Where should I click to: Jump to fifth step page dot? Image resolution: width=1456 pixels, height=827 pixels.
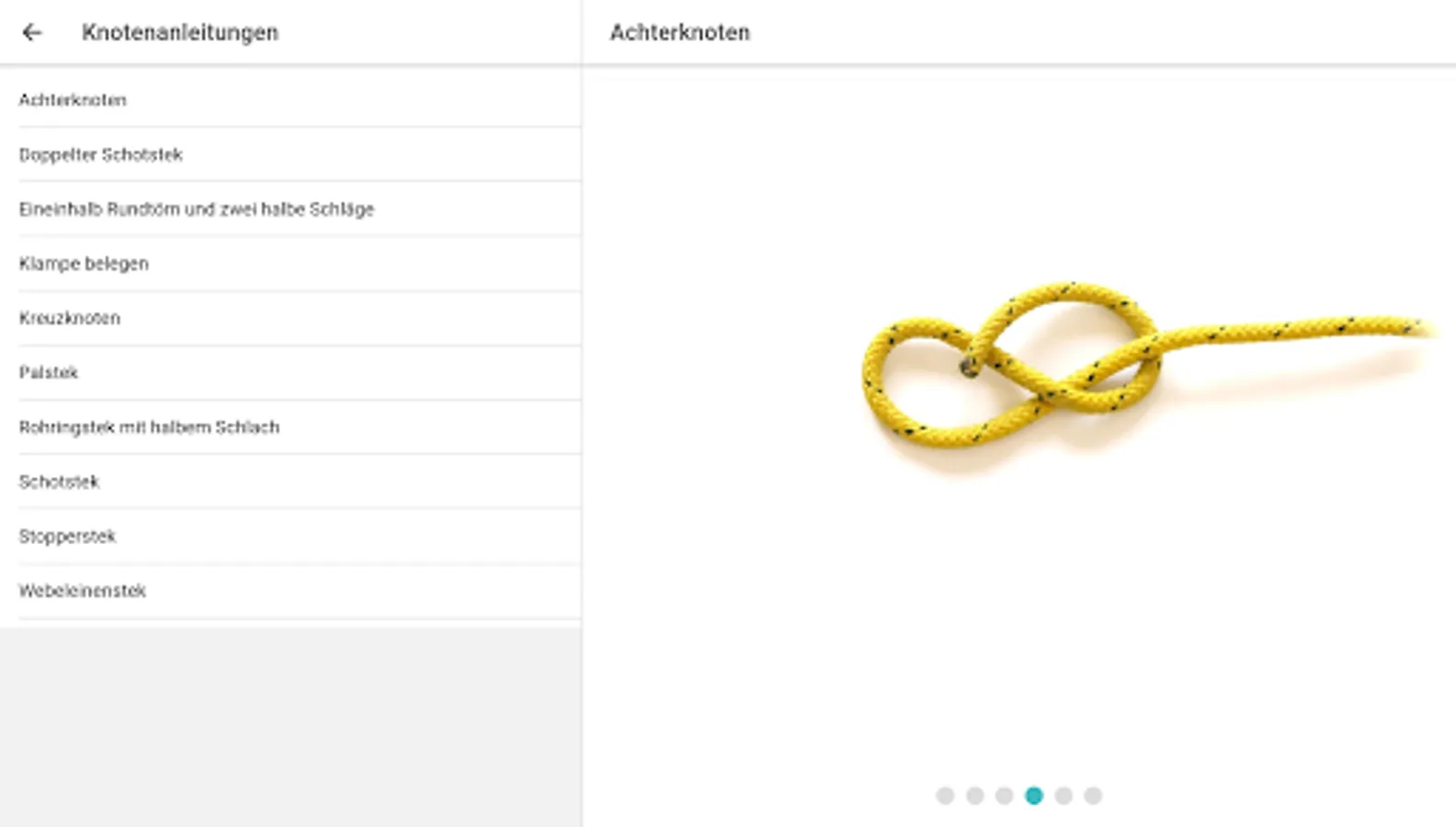click(1064, 796)
